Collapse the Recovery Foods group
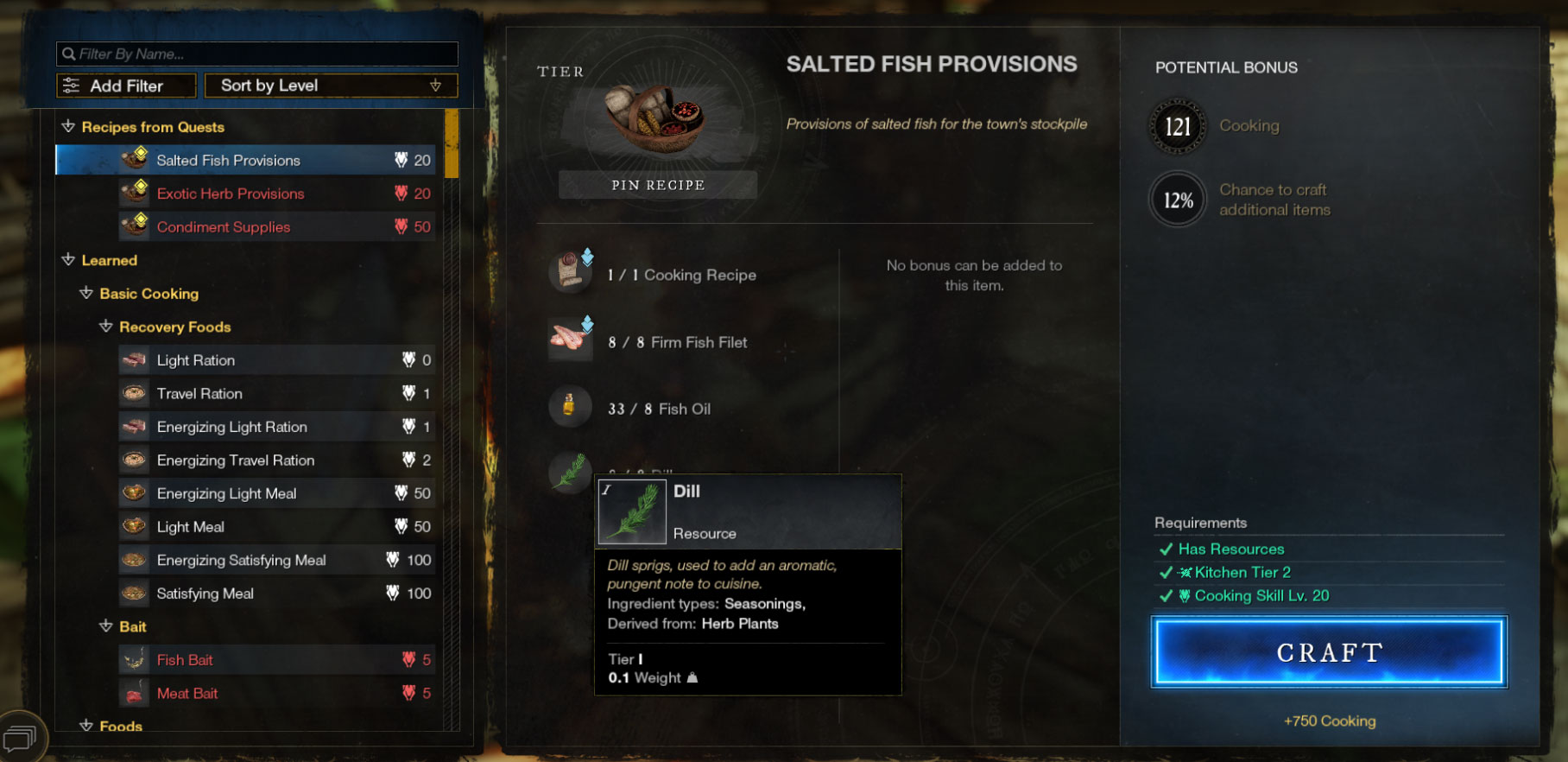1568x762 pixels. (x=106, y=327)
